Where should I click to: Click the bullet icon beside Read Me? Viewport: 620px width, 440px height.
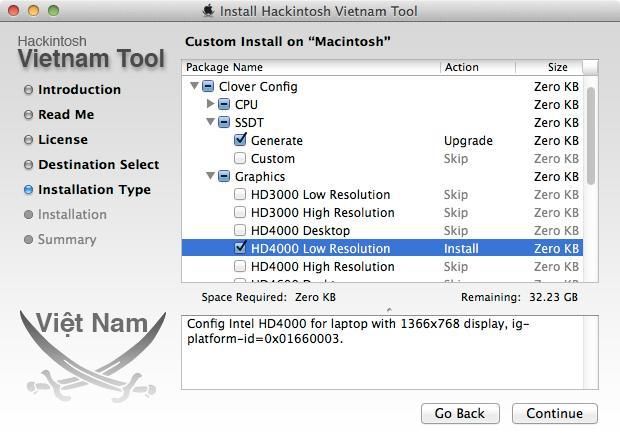pos(28,115)
